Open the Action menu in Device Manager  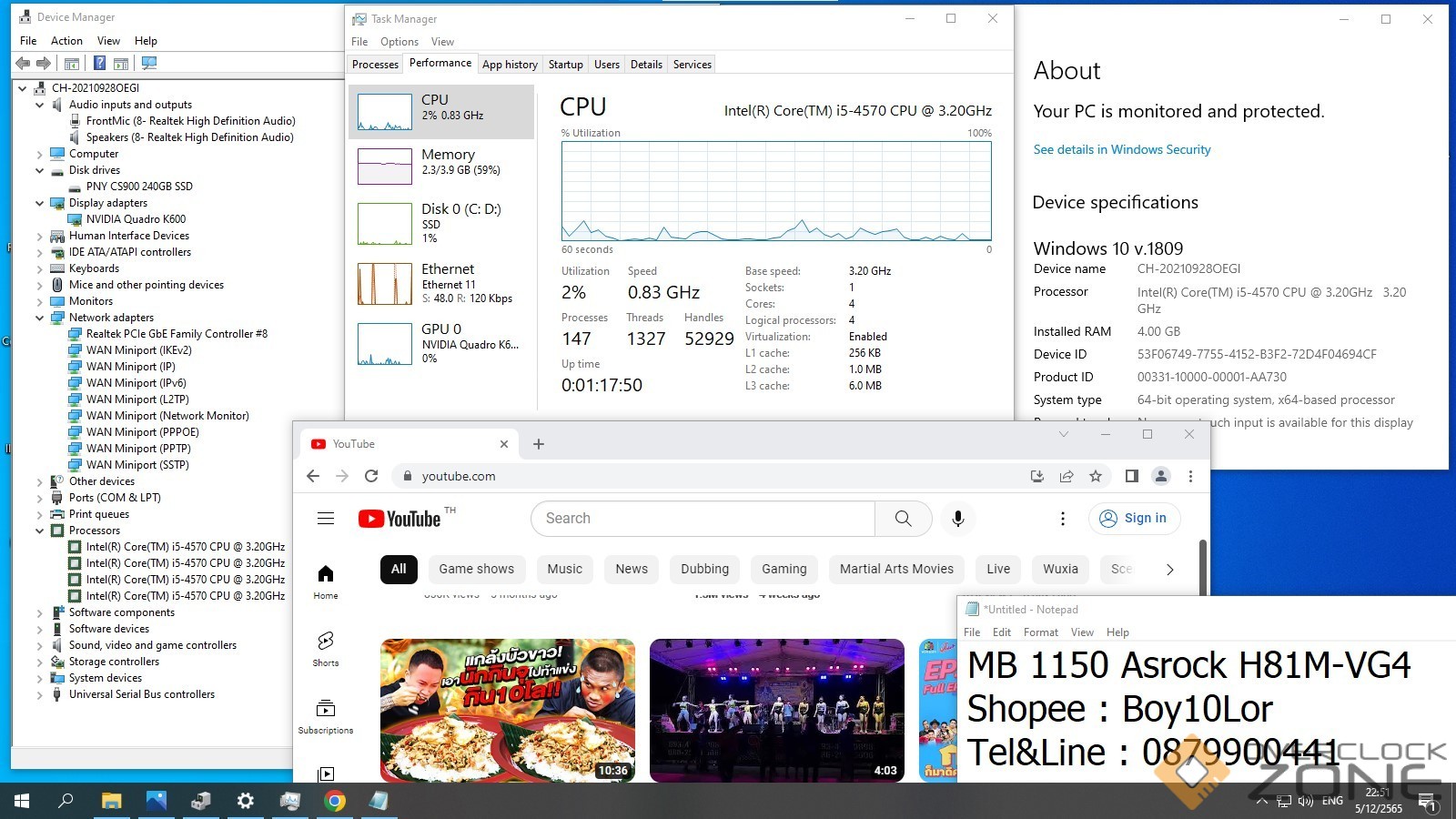(66, 41)
